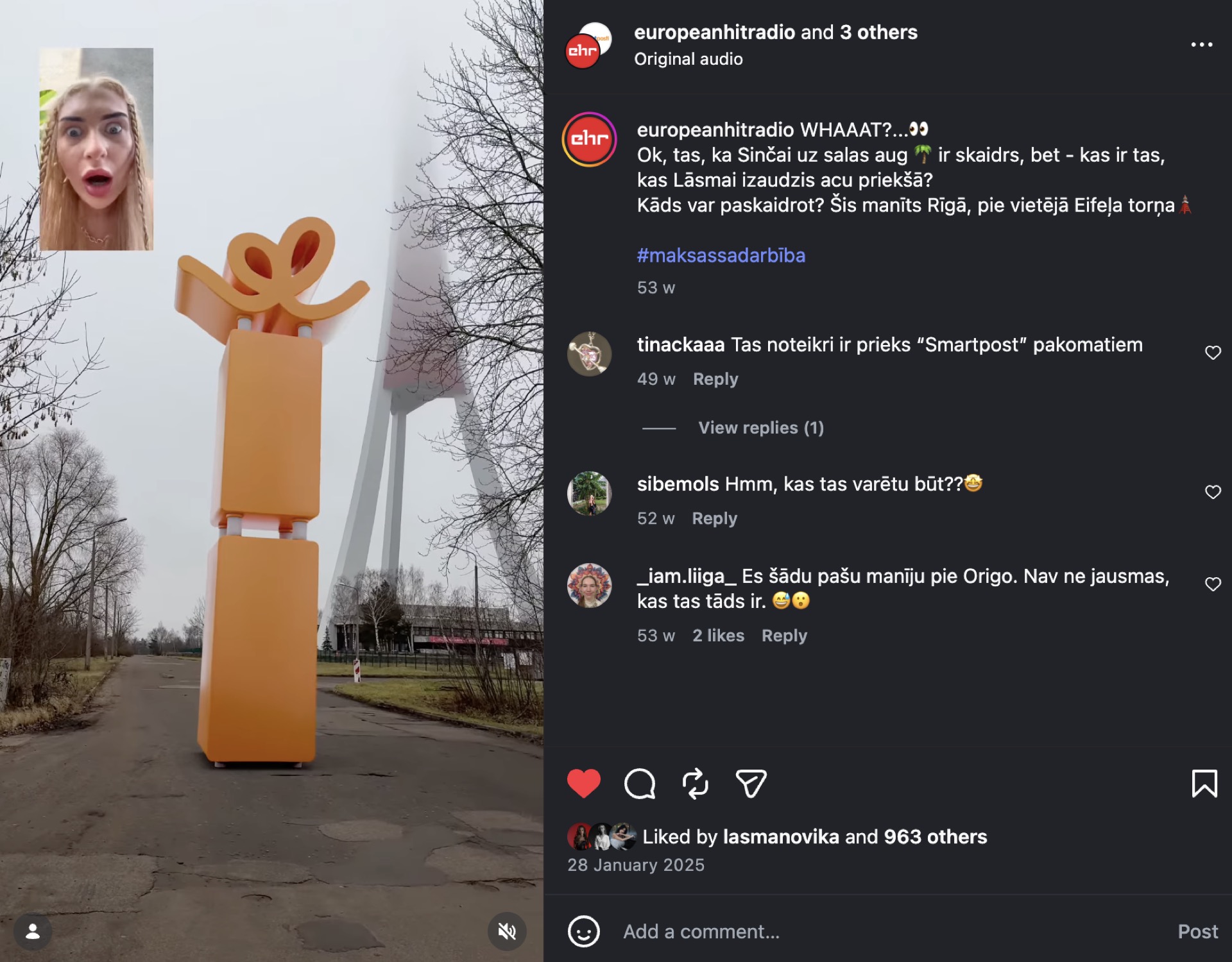Open europeanhitradio profile picture in caption
This screenshot has height=962, width=1232.
[589, 139]
